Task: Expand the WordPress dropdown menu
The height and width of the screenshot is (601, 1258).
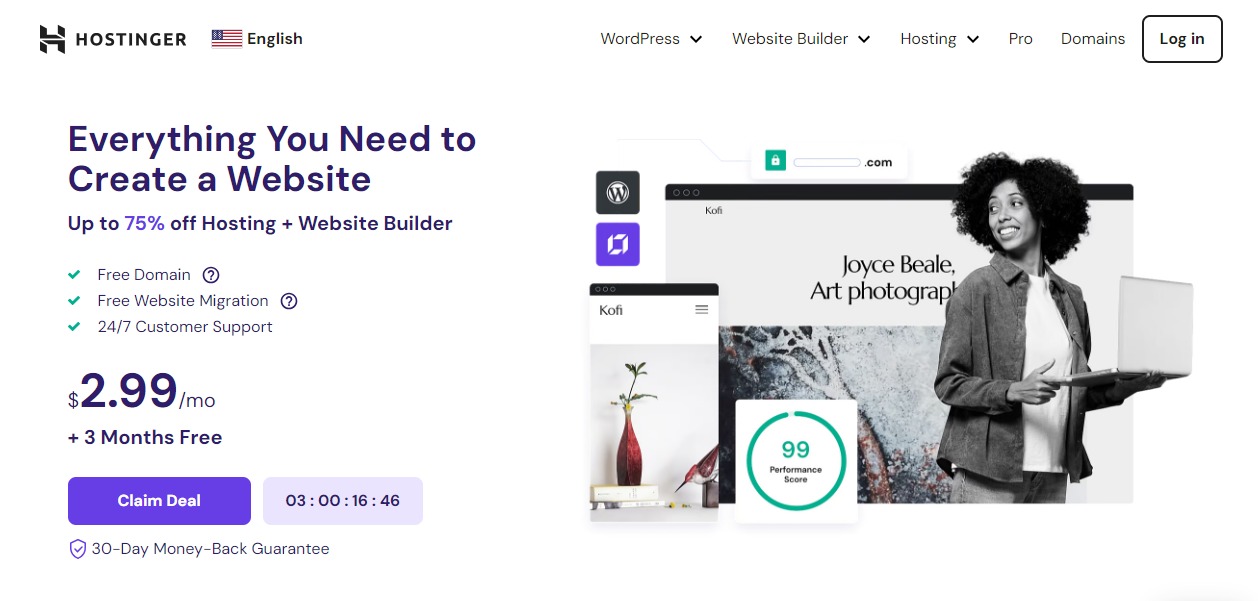Action: [x=652, y=39]
